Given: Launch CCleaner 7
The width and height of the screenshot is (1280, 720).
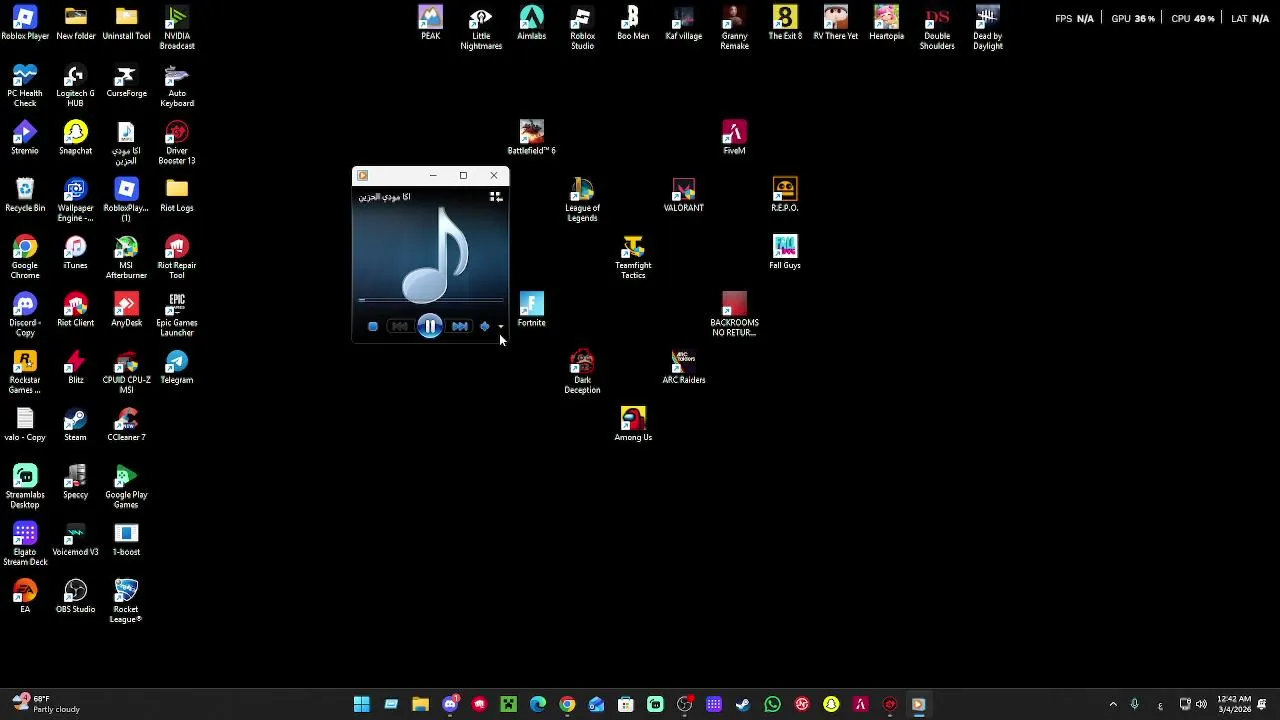Looking at the screenshot, I should point(126,425).
